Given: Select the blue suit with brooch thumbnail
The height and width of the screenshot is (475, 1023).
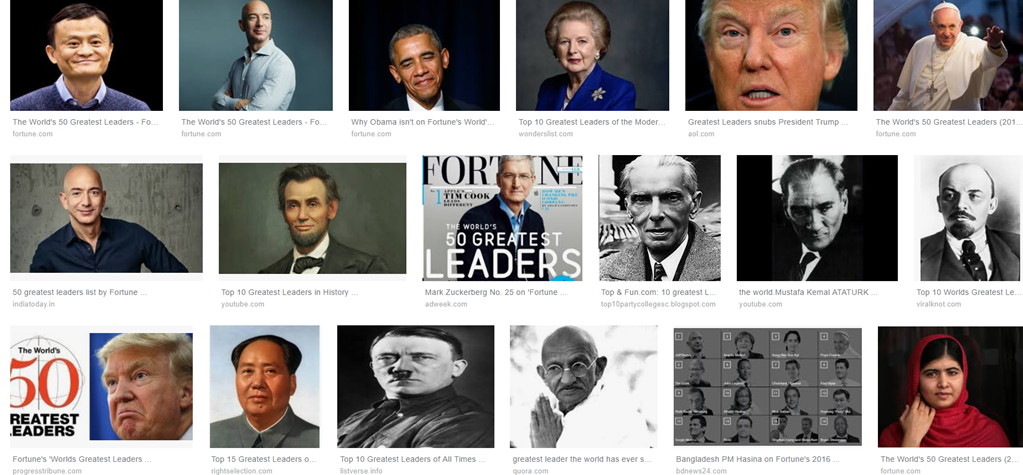Looking at the screenshot, I should tap(592, 55).
